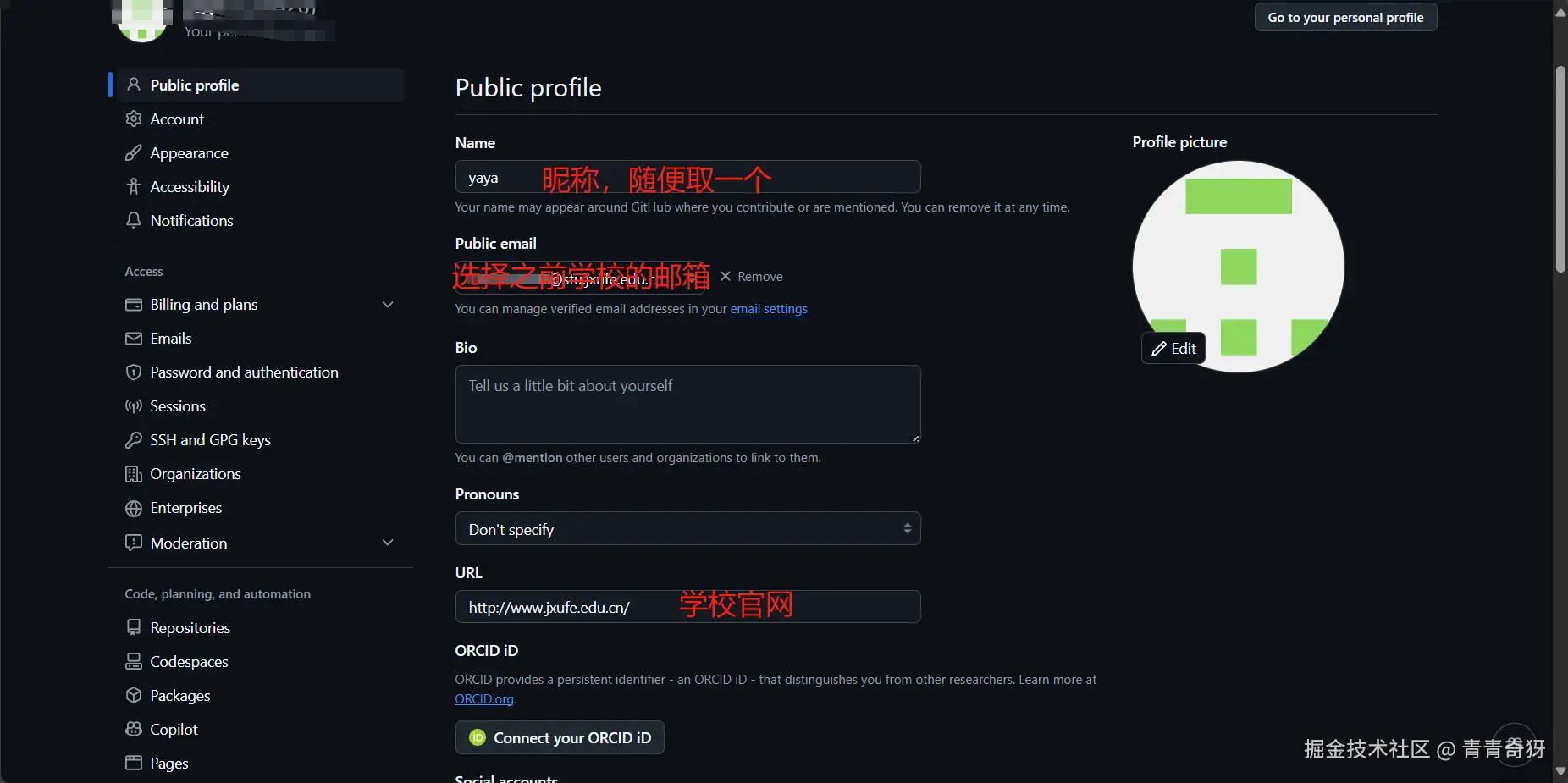Select the Notifications bell icon

coord(133,220)
